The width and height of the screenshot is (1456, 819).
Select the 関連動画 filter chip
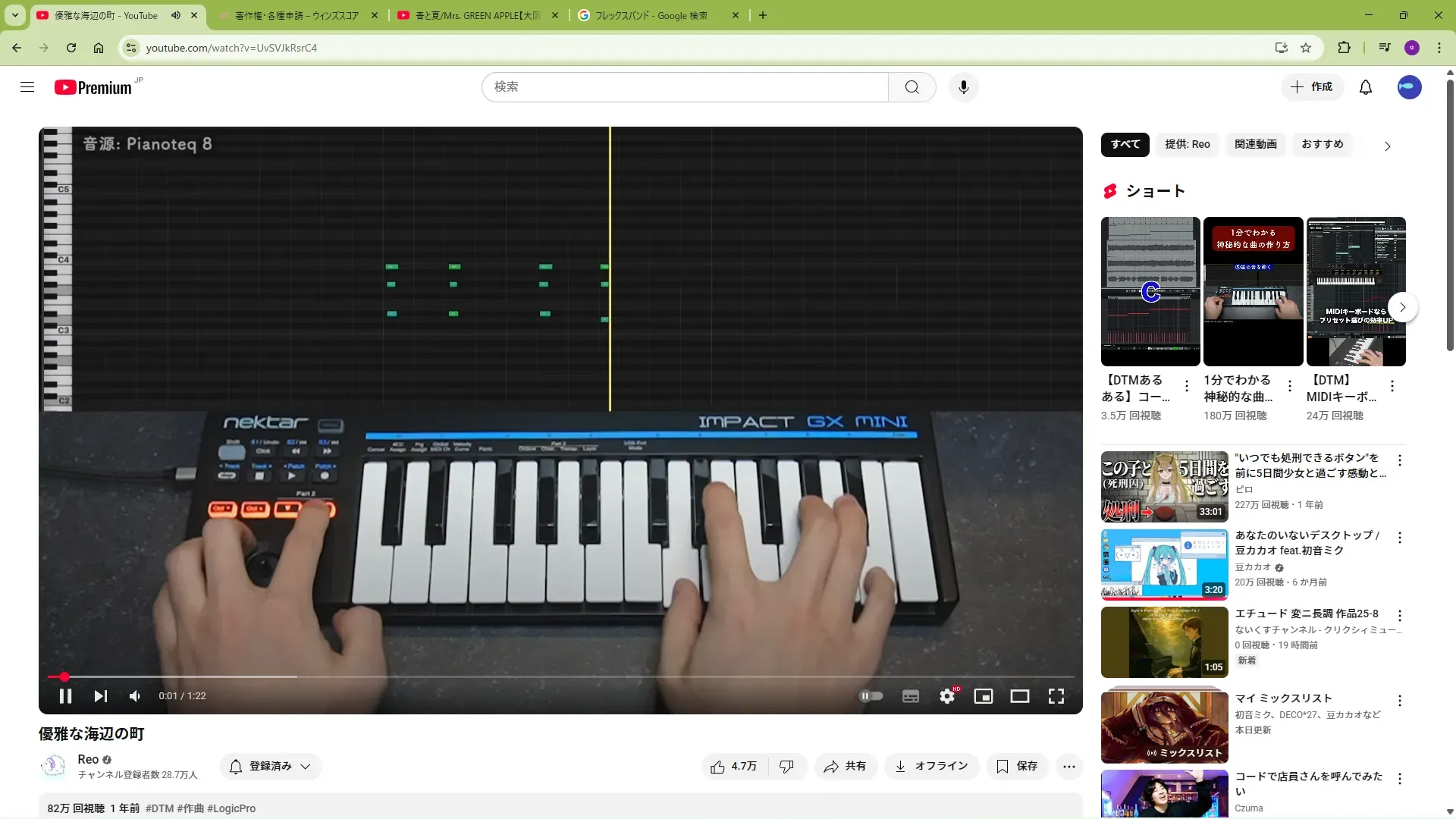pyautogui.click(x=1255, y=144)
